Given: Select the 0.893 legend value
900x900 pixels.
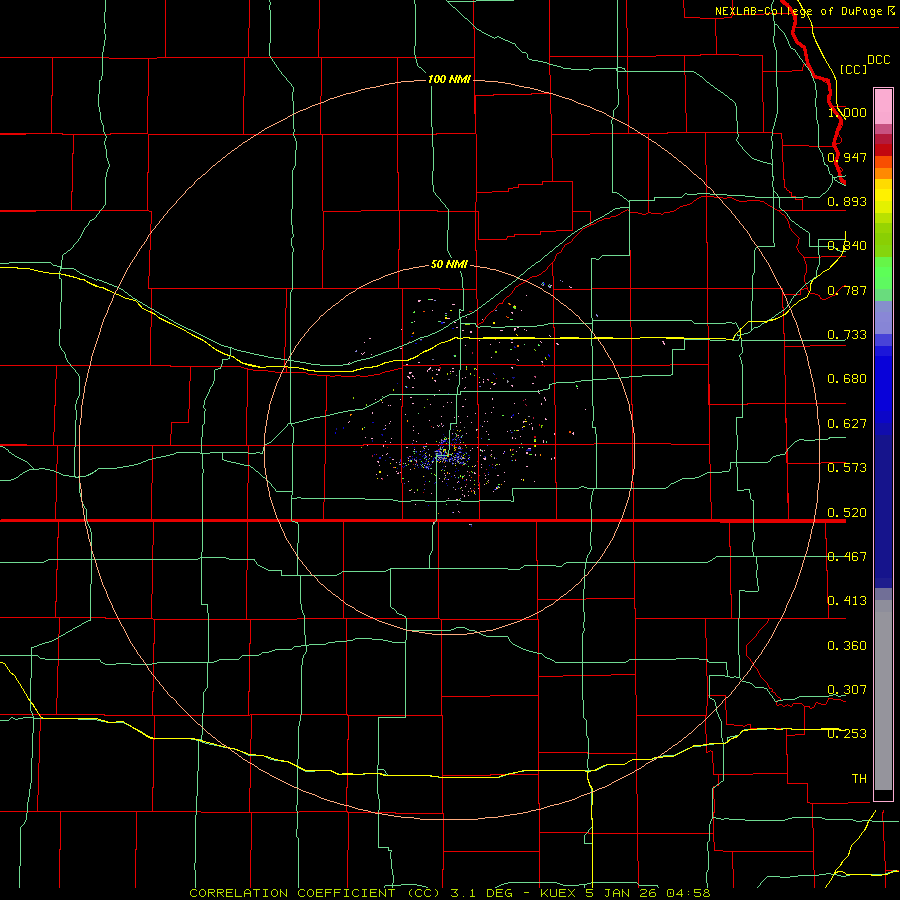Looking at the screenshot, I should (x=847, y=201).
